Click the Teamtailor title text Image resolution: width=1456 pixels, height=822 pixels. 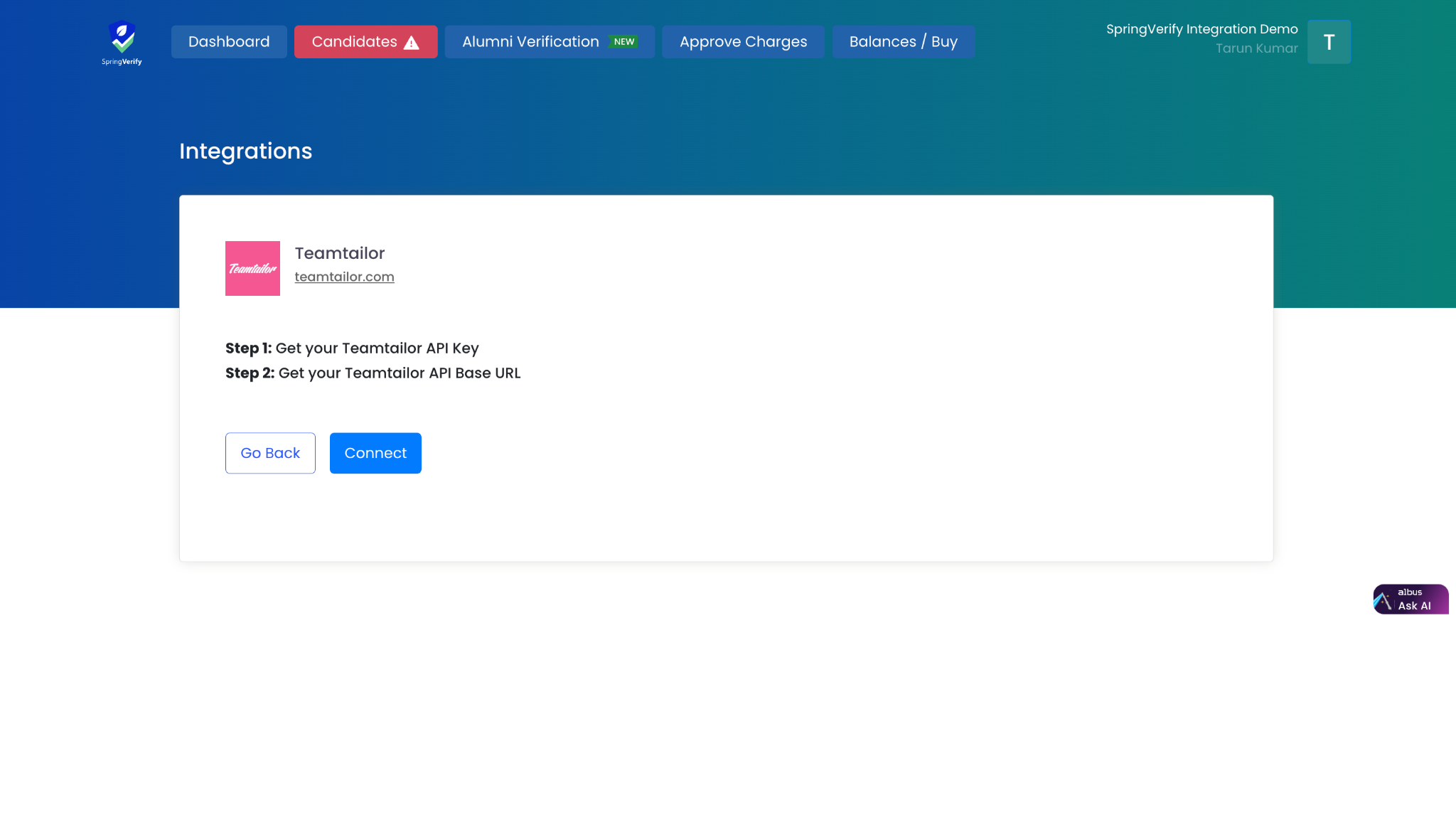[x=340, y=253]
